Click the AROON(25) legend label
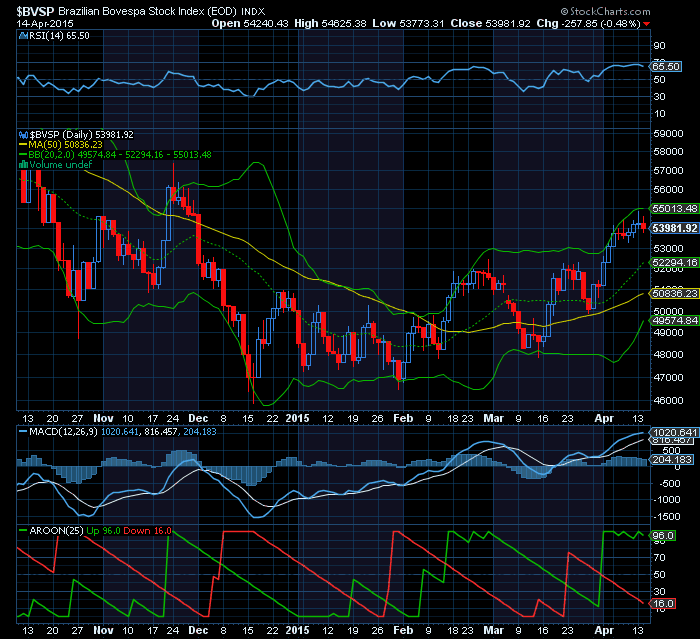 [56, 530]
